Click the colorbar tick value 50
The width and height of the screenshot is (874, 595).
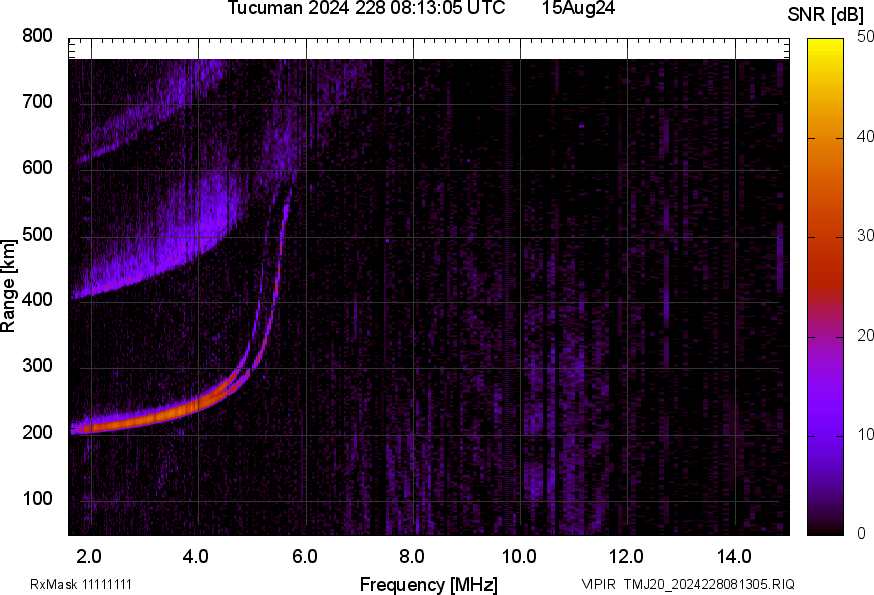coord(865,37)
